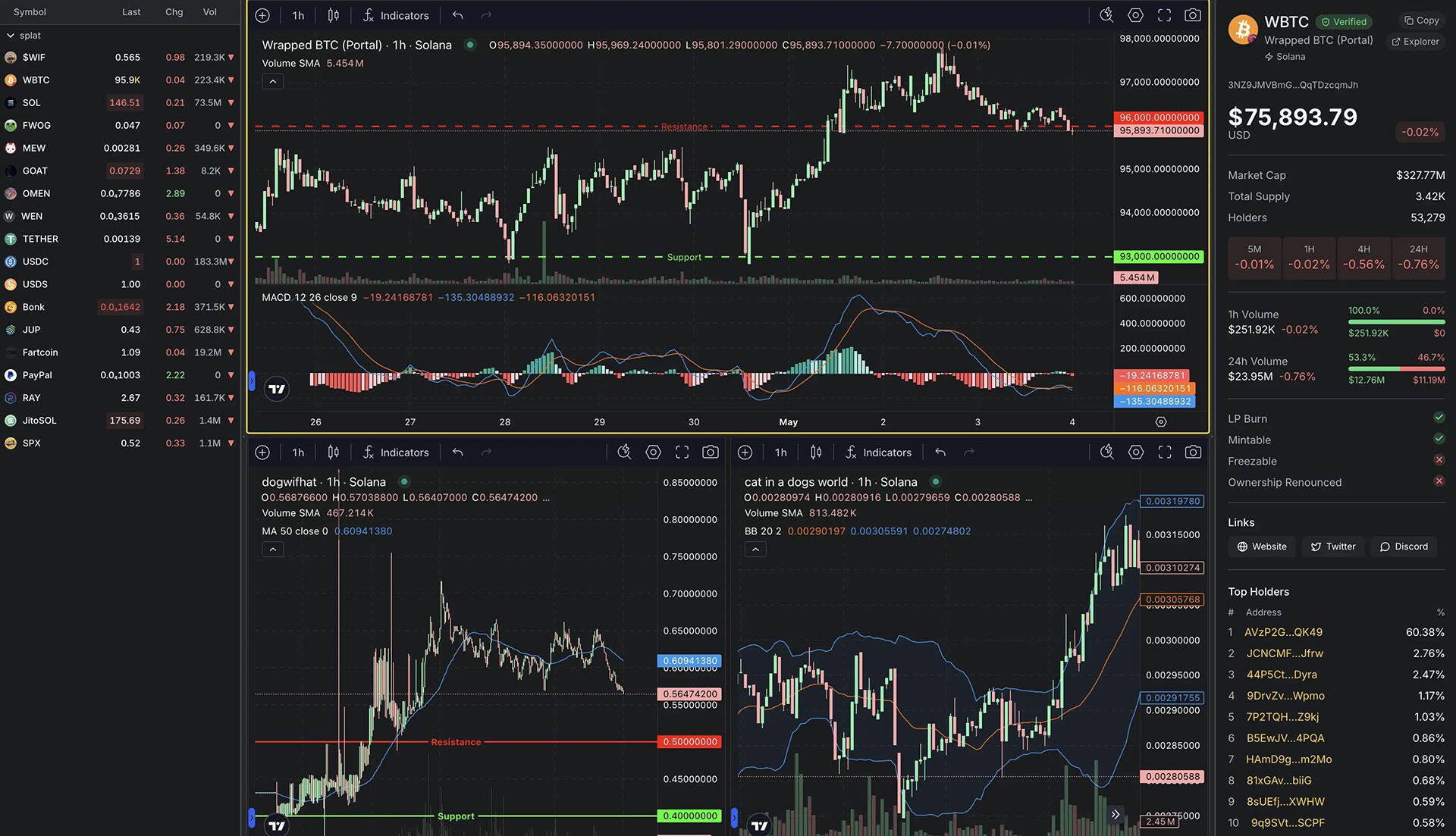Open top holder JCNCMF...Jfrw address
The width and height of the screenshot is (1456, 836).
point(1285,653)
